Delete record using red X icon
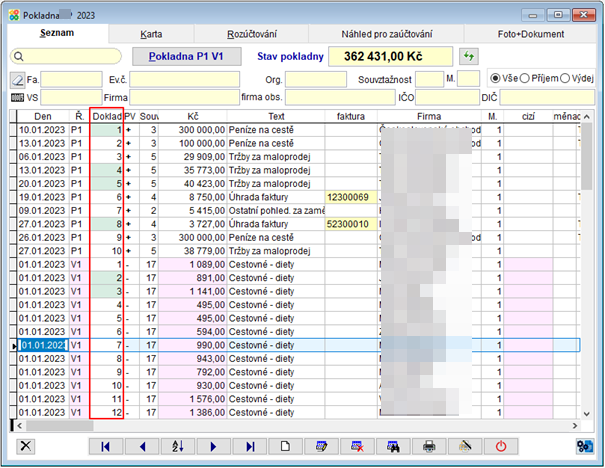This screenshot has width=605, height=468. pos(357,446)
